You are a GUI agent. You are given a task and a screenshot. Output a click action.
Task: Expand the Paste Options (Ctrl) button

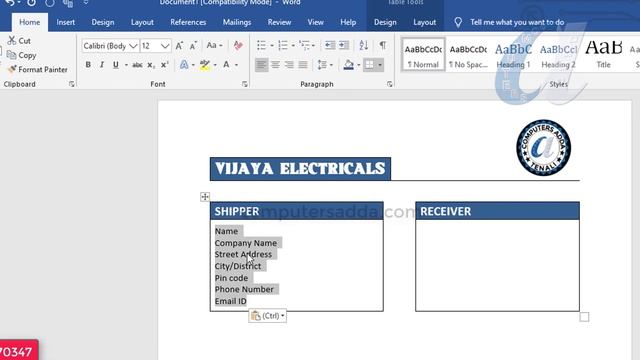tap(267, 316)
